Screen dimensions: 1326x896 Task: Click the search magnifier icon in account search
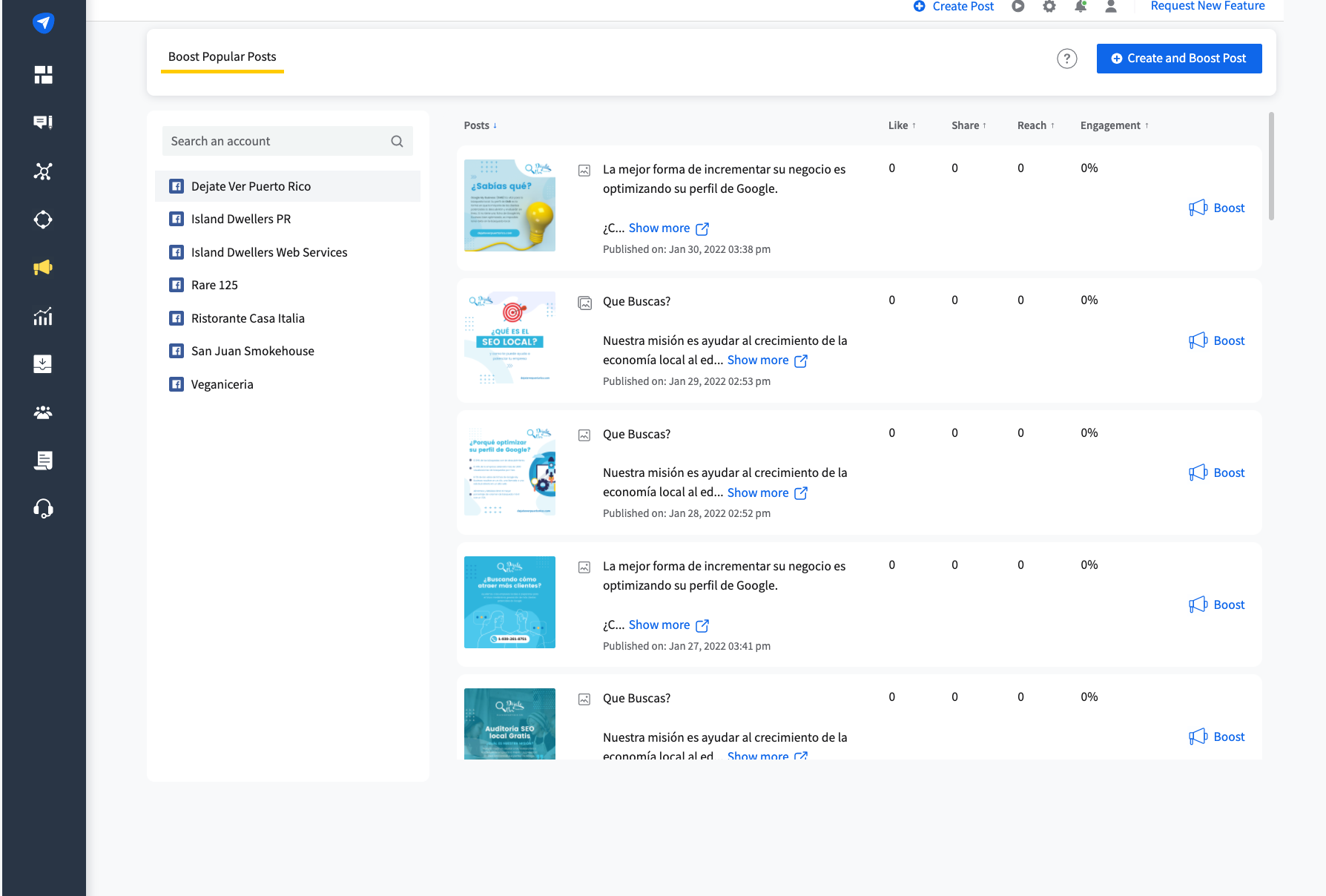click(397, 142)
